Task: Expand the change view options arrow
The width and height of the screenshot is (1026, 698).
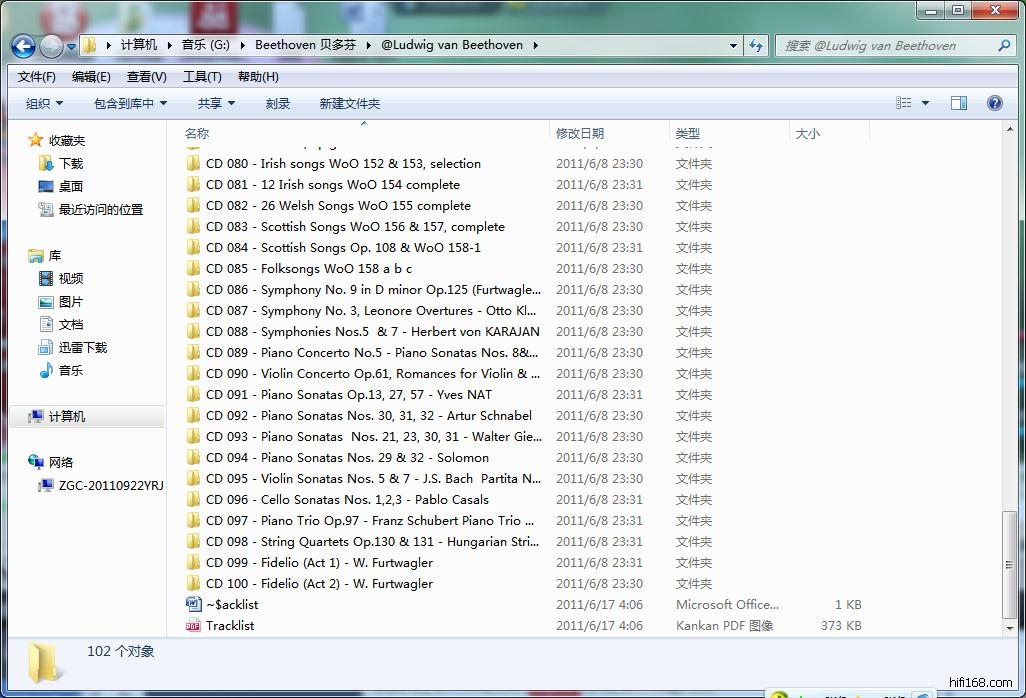Action: [x=925, y=104]
